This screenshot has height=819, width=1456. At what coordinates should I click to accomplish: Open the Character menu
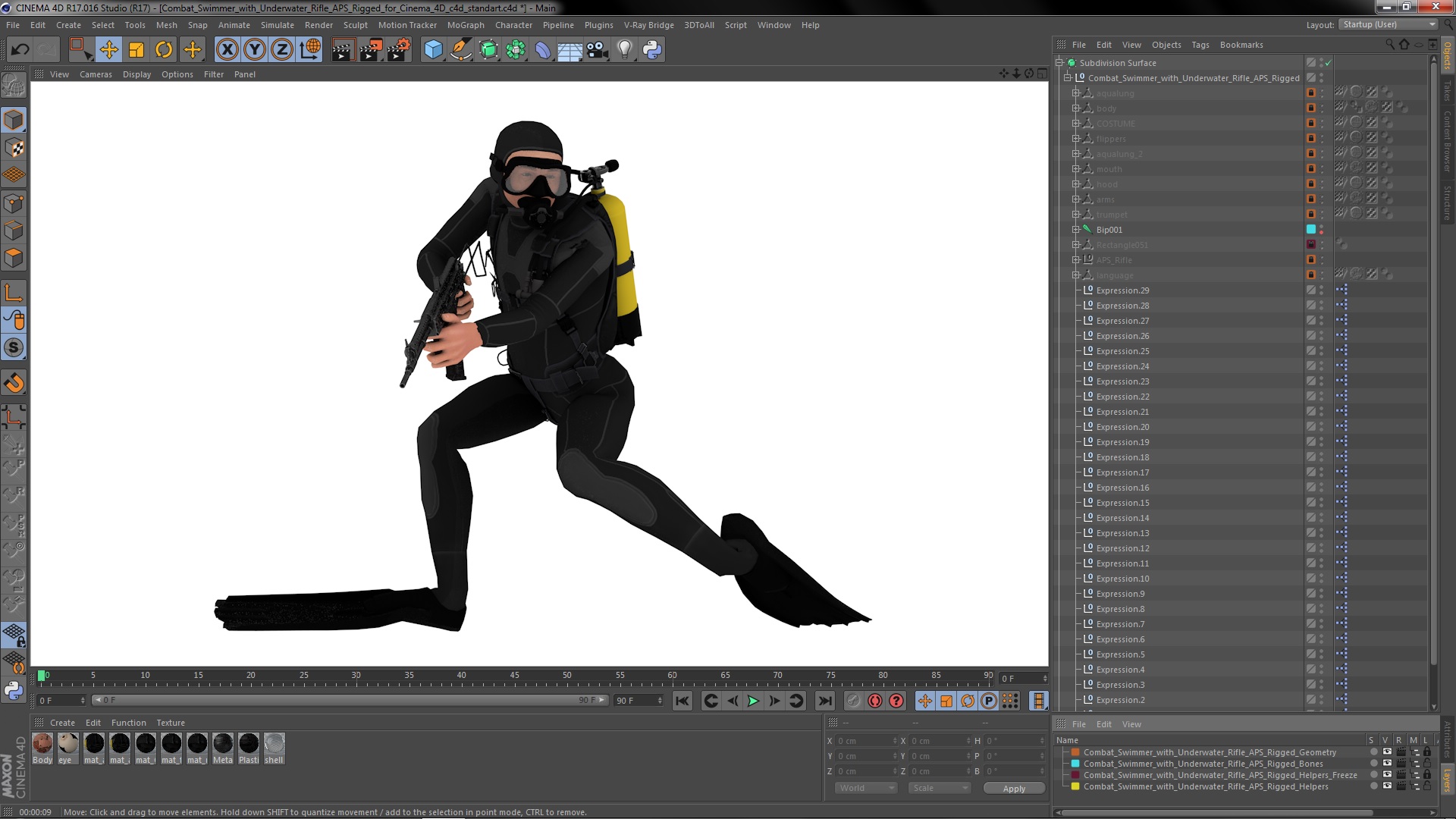513,25
